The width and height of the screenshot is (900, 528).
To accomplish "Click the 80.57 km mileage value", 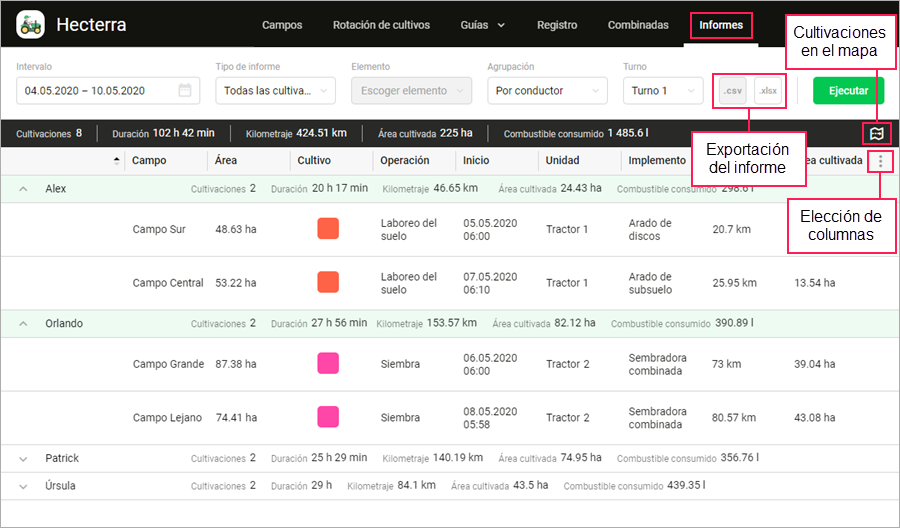I will point(734,417).
